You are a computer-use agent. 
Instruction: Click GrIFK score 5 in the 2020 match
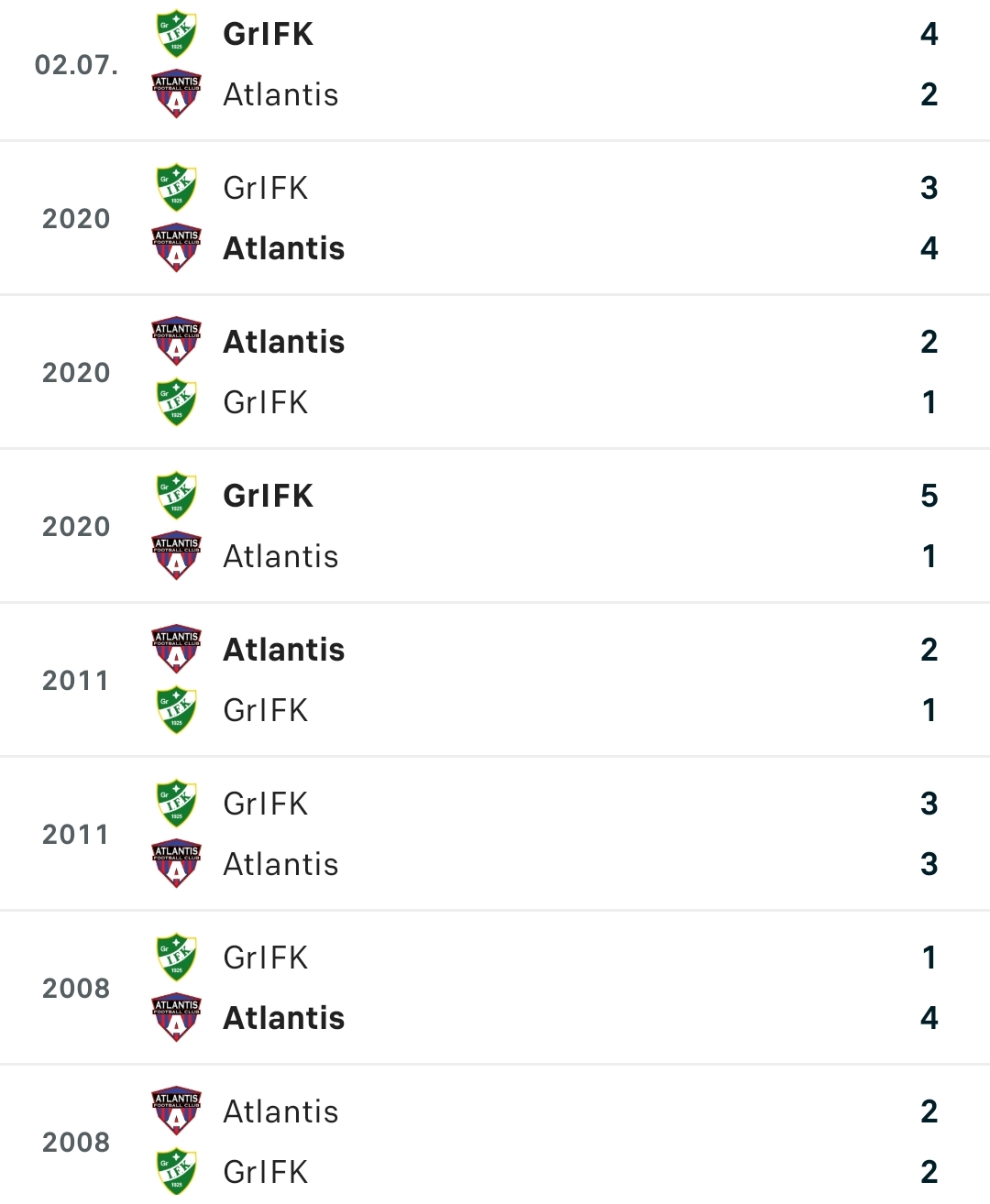point(929,496)
